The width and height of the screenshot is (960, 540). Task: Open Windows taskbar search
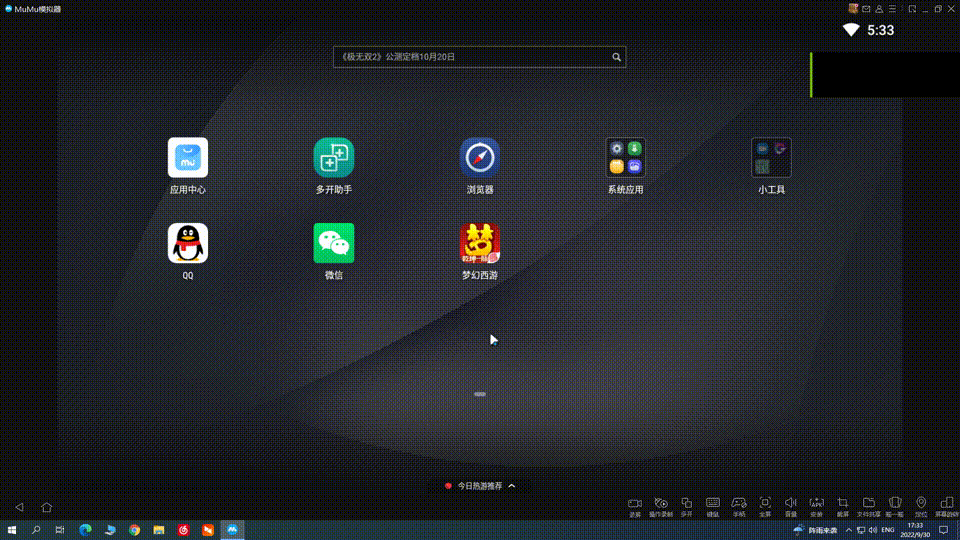point(36,530)
